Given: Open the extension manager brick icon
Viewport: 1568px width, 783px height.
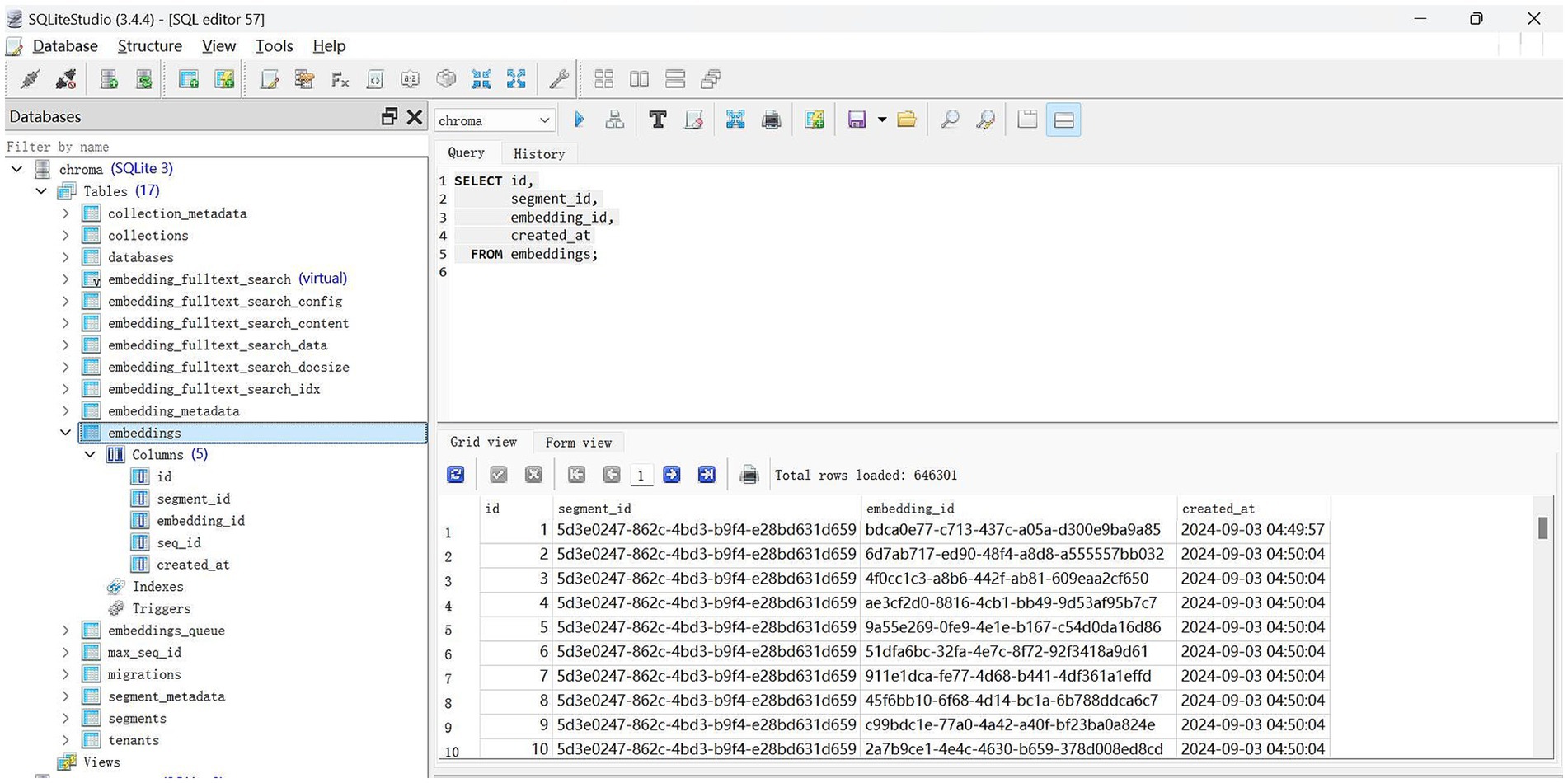Looking at the screenshot, I should [446, 79].
